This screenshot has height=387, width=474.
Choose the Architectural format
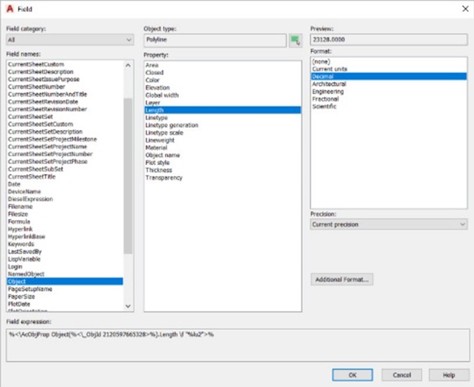389,84
